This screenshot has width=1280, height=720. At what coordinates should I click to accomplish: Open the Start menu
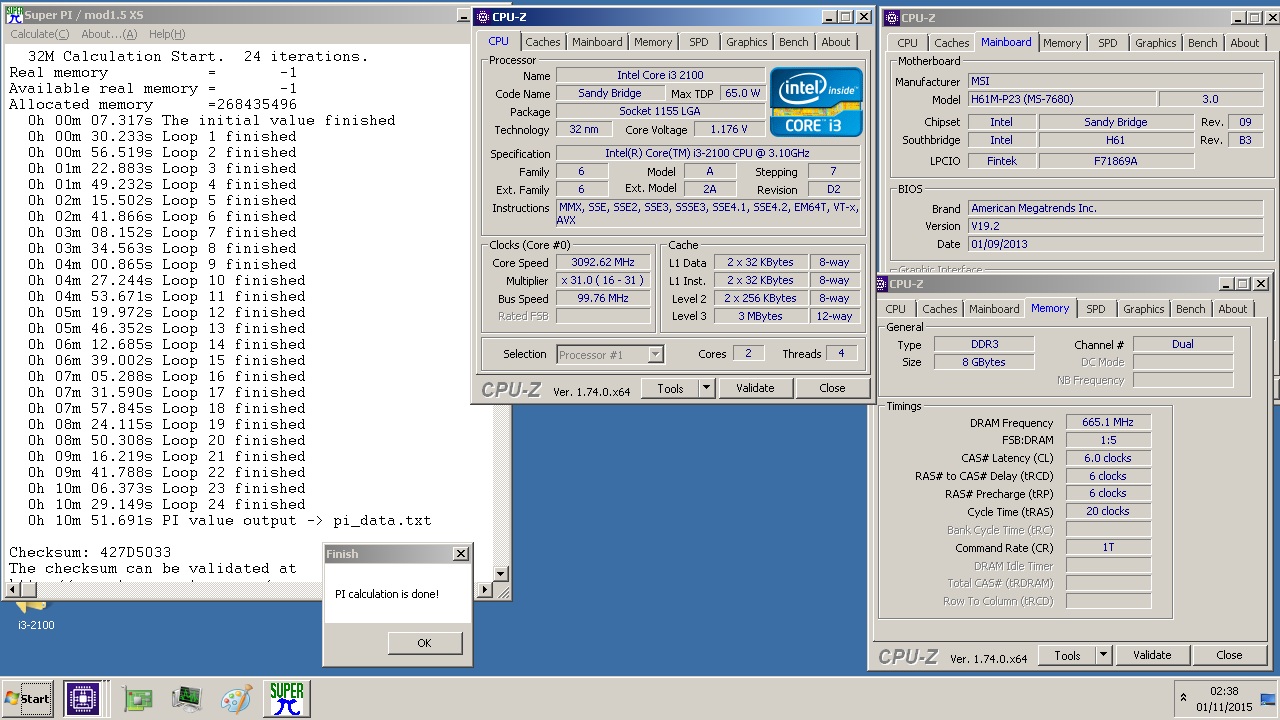click(x=27, y=698)
